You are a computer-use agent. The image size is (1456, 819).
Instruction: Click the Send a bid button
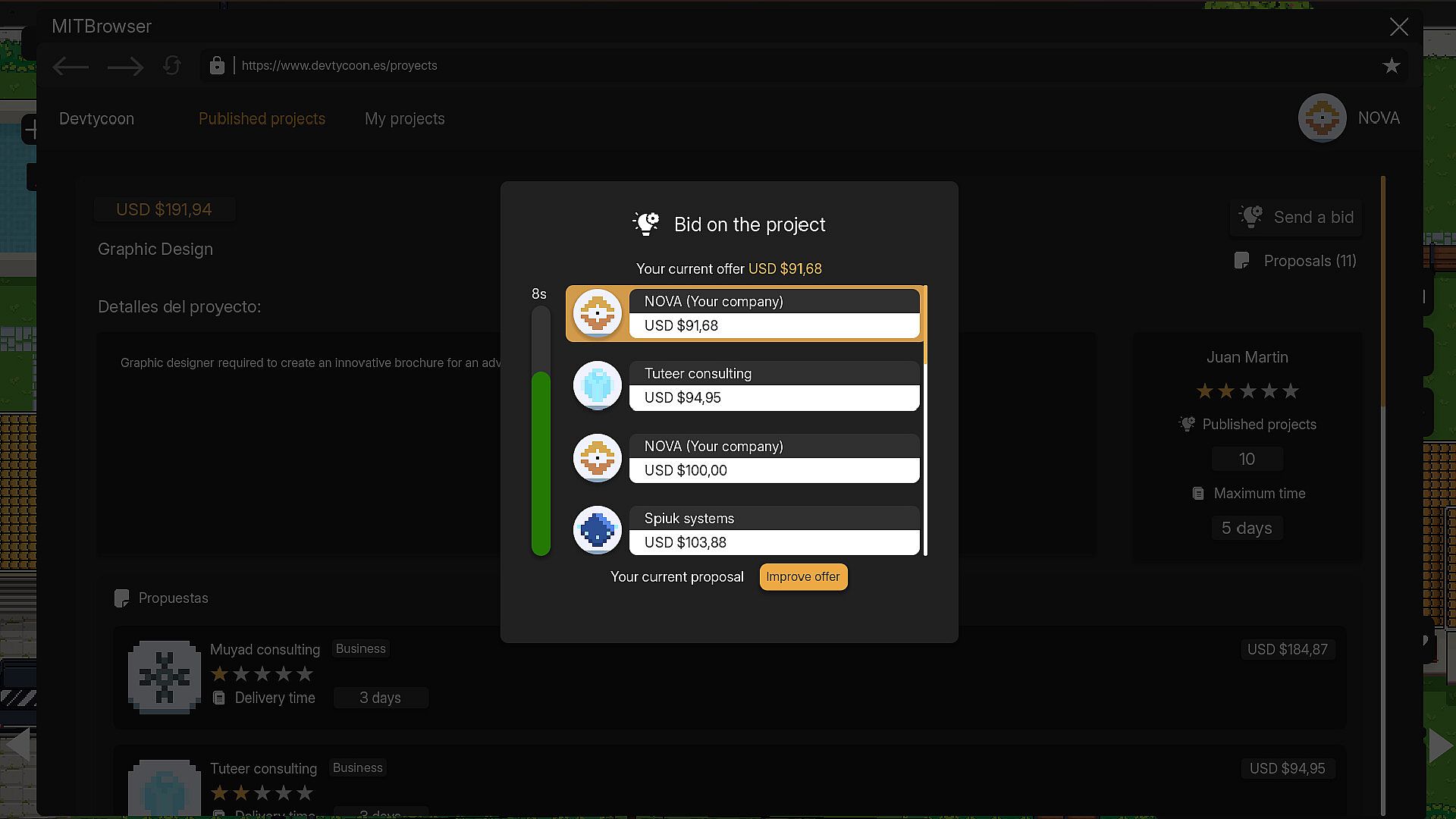[x=1296, y=218]
